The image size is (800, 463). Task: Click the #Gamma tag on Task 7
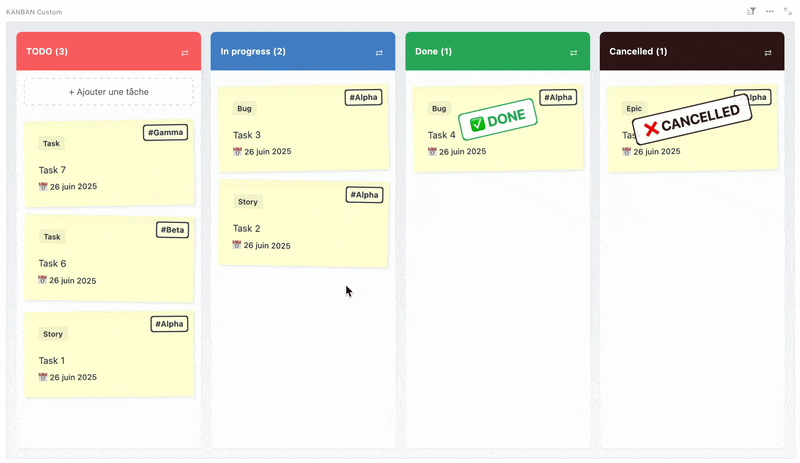coord(166,132)
